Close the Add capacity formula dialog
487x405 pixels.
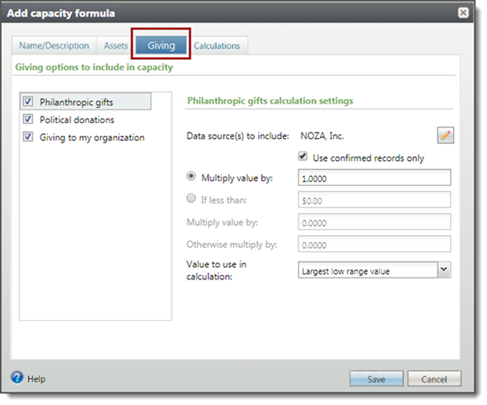[x=463, y=13]
